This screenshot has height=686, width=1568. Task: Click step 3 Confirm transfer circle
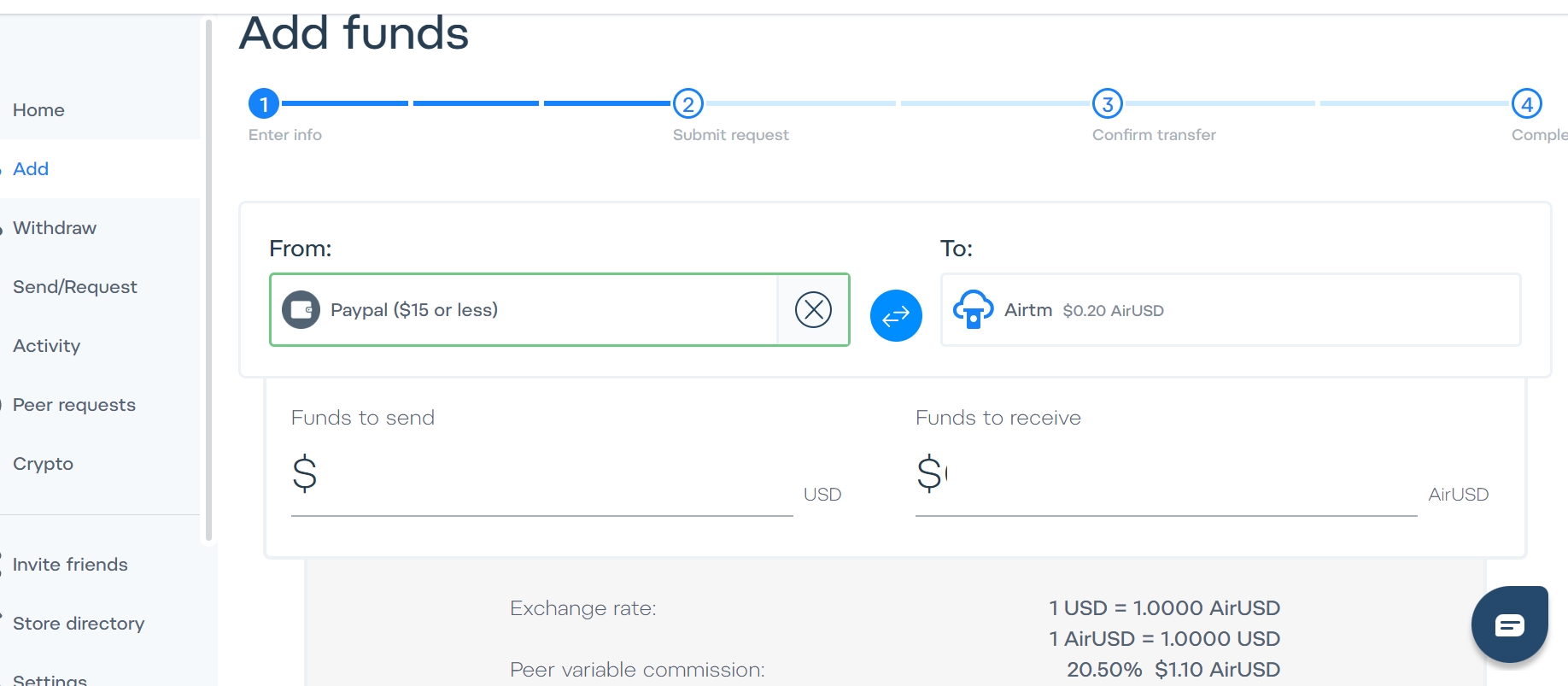click(1107, 104)
